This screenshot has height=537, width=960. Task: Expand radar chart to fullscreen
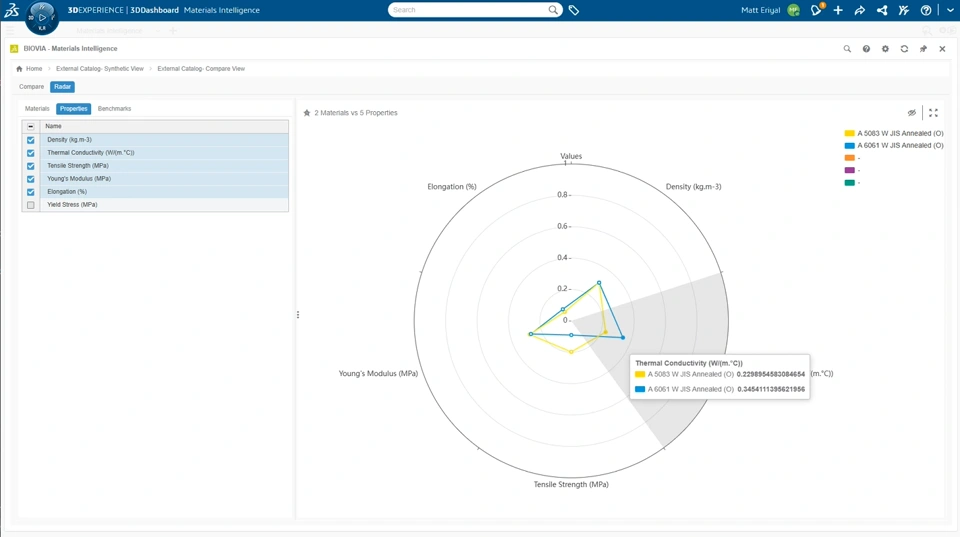point(933,113)
